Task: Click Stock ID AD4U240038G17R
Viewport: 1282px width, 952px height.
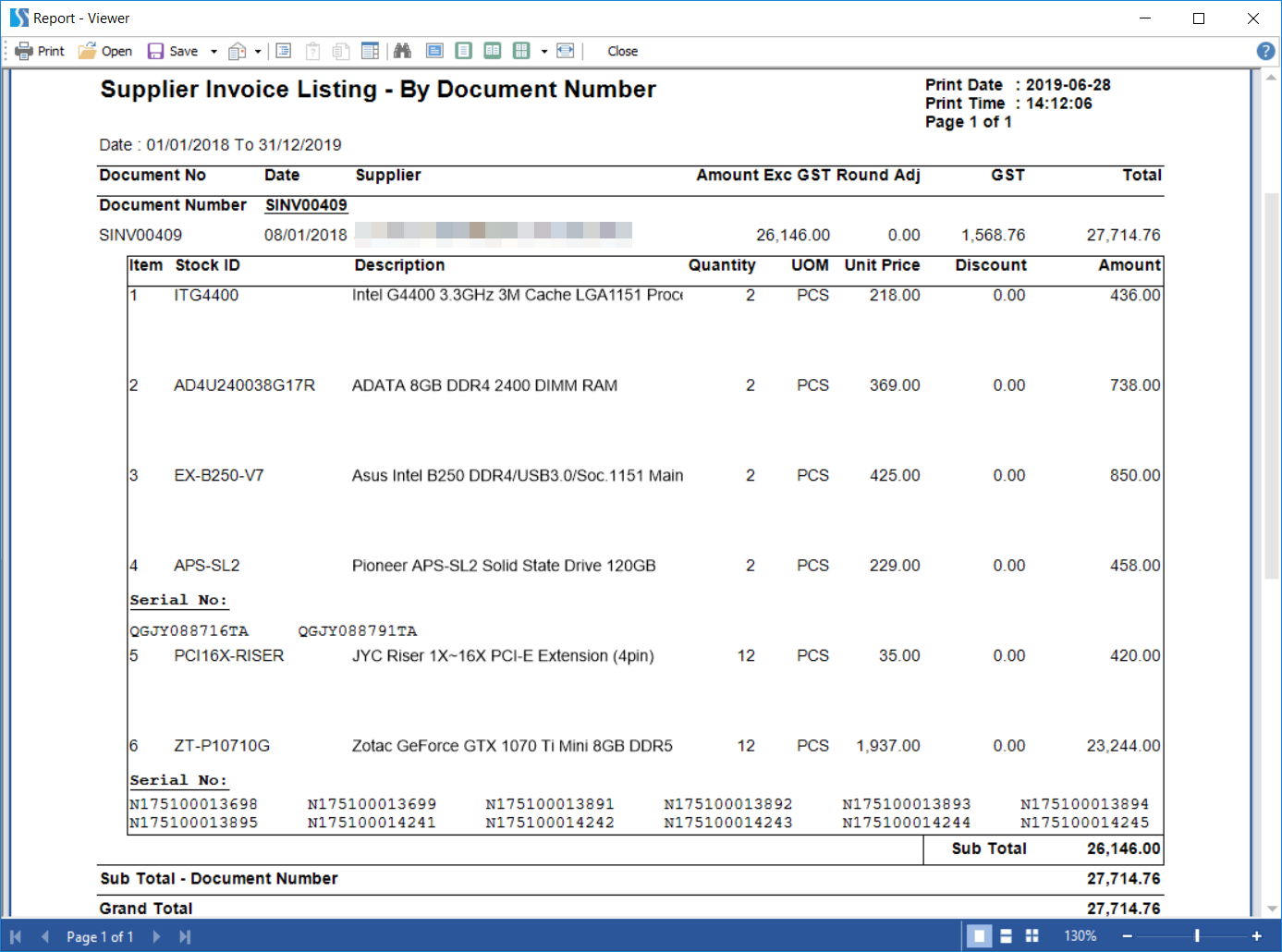Action: pos(245,385)
